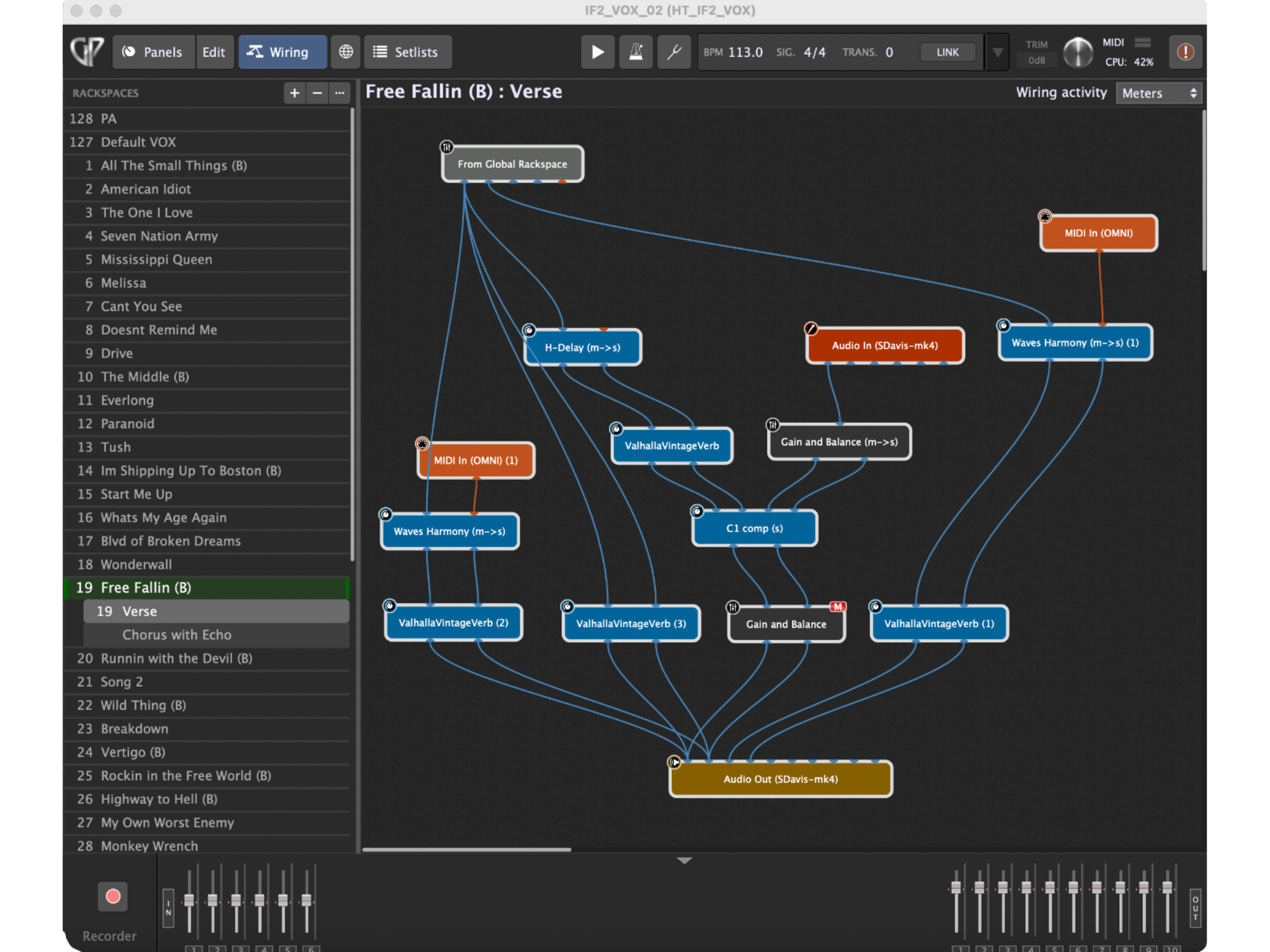Select the C1 comp (s) plugin block

pyautogui.click(x=755, y=529)
